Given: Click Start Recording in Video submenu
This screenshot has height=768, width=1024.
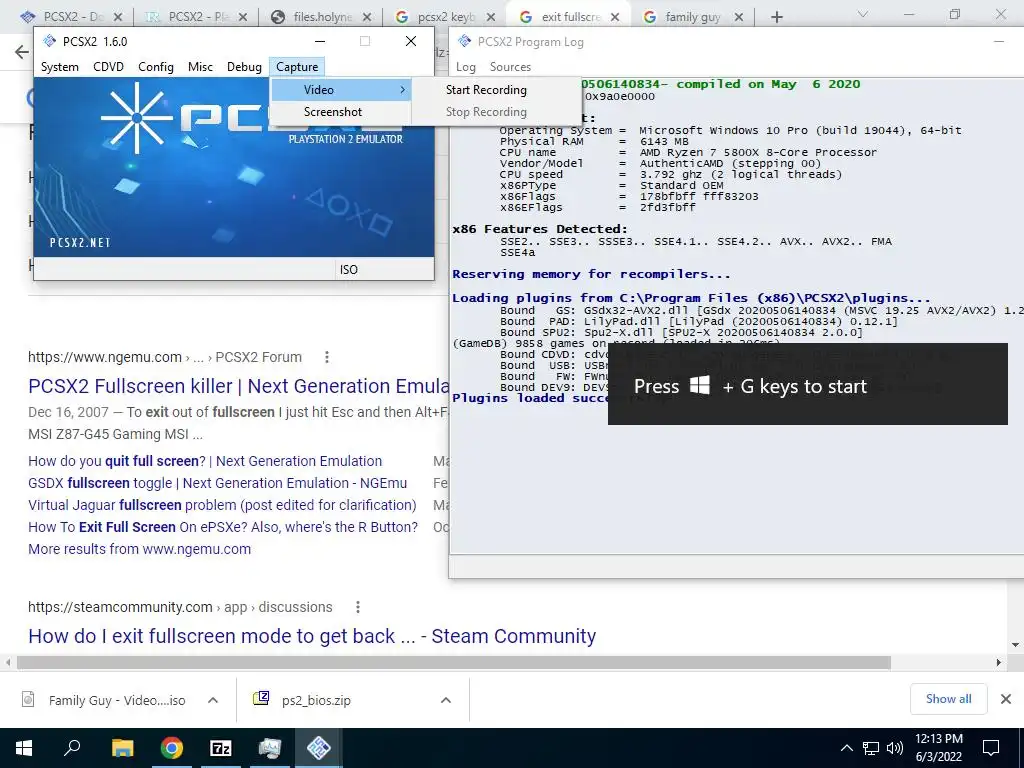Looking at the screenshot, I should click(x=486, y=89).
